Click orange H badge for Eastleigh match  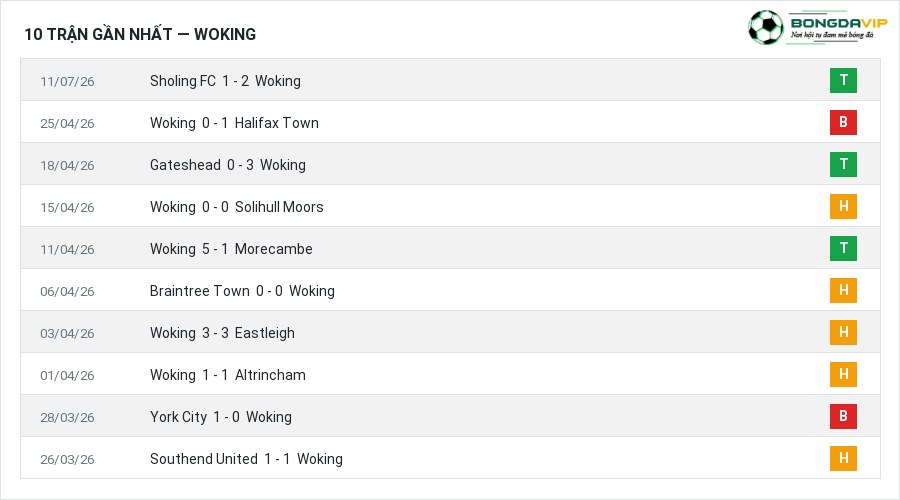tap(843, 332)
